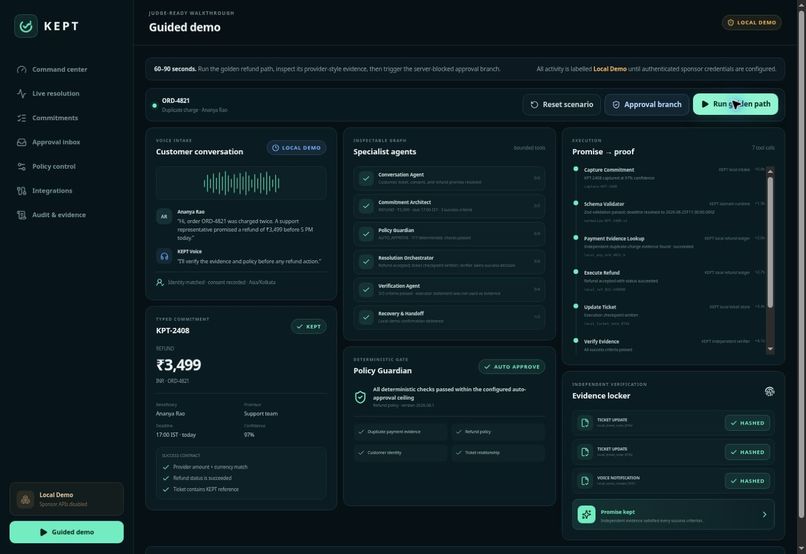
Task: Click the Promise → proof scrollbar up arrow
Action: coord(770,171)
